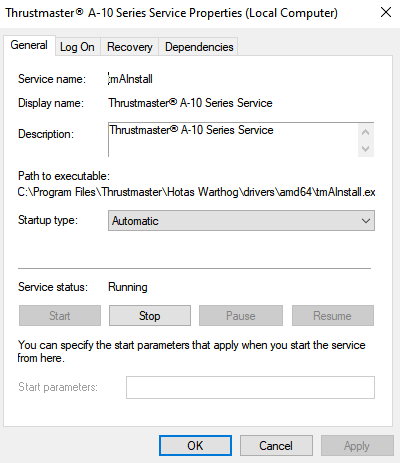Cancel the service properties dialog
400x463 pixels.
point(276,445)
